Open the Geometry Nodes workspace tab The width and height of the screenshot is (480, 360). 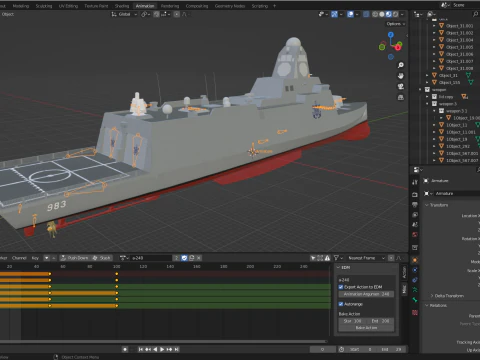pyautogui.click(x=230, y=6)
